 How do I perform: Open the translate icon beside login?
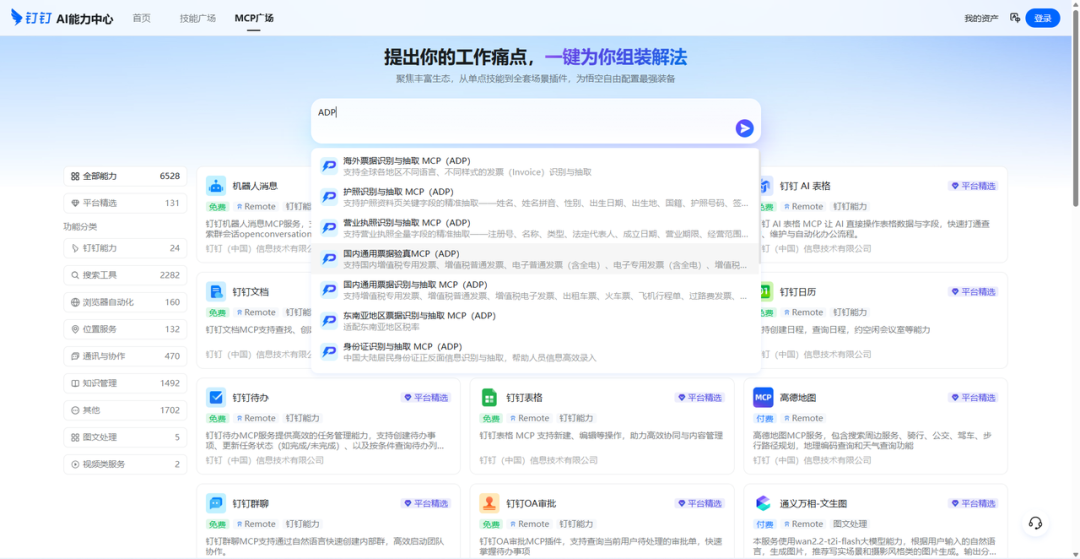click(x=1014, y=18)
